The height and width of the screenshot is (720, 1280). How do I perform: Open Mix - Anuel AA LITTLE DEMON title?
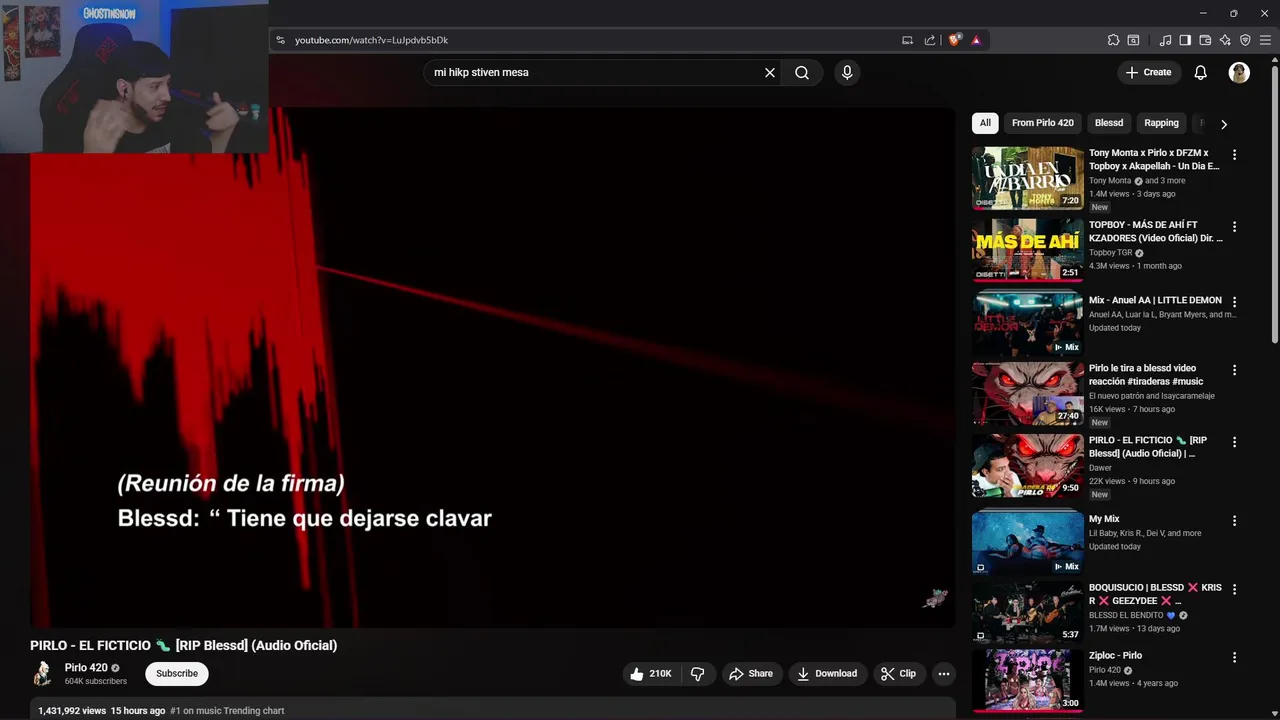click(1155, 300)
